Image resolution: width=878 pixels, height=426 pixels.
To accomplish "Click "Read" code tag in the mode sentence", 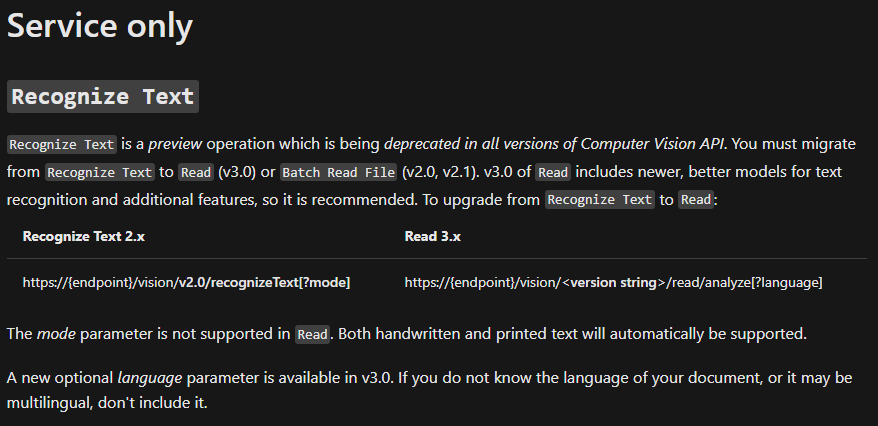I will [x=312, y=334].
